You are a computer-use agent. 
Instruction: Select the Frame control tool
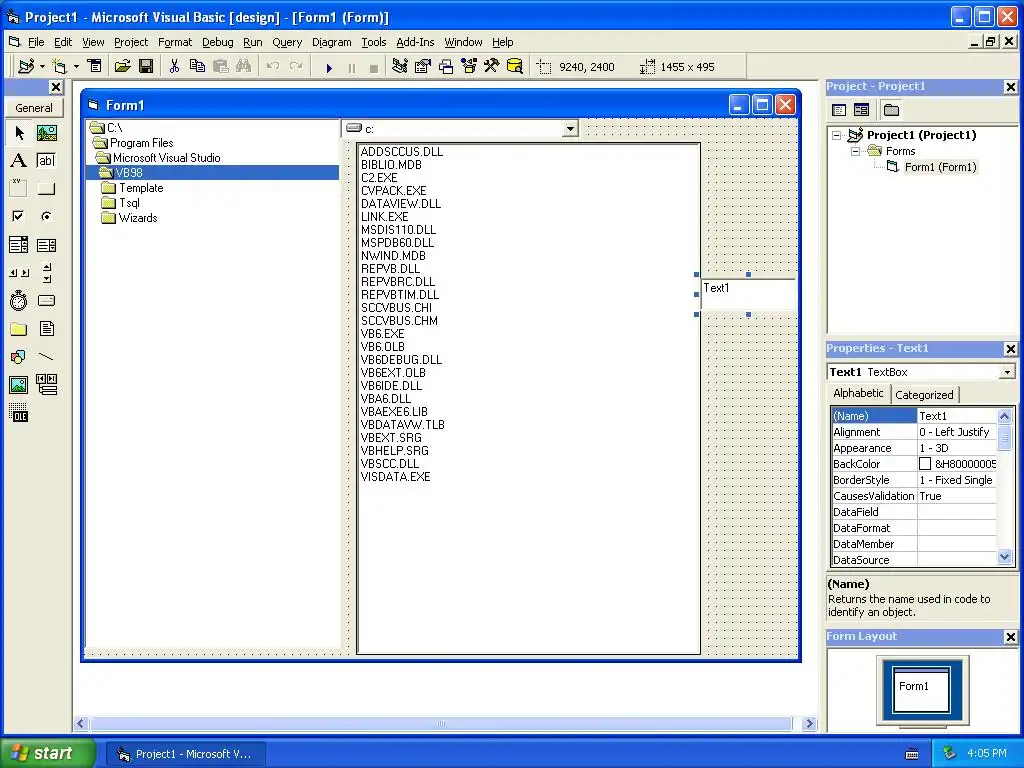(x=19, y=189)
